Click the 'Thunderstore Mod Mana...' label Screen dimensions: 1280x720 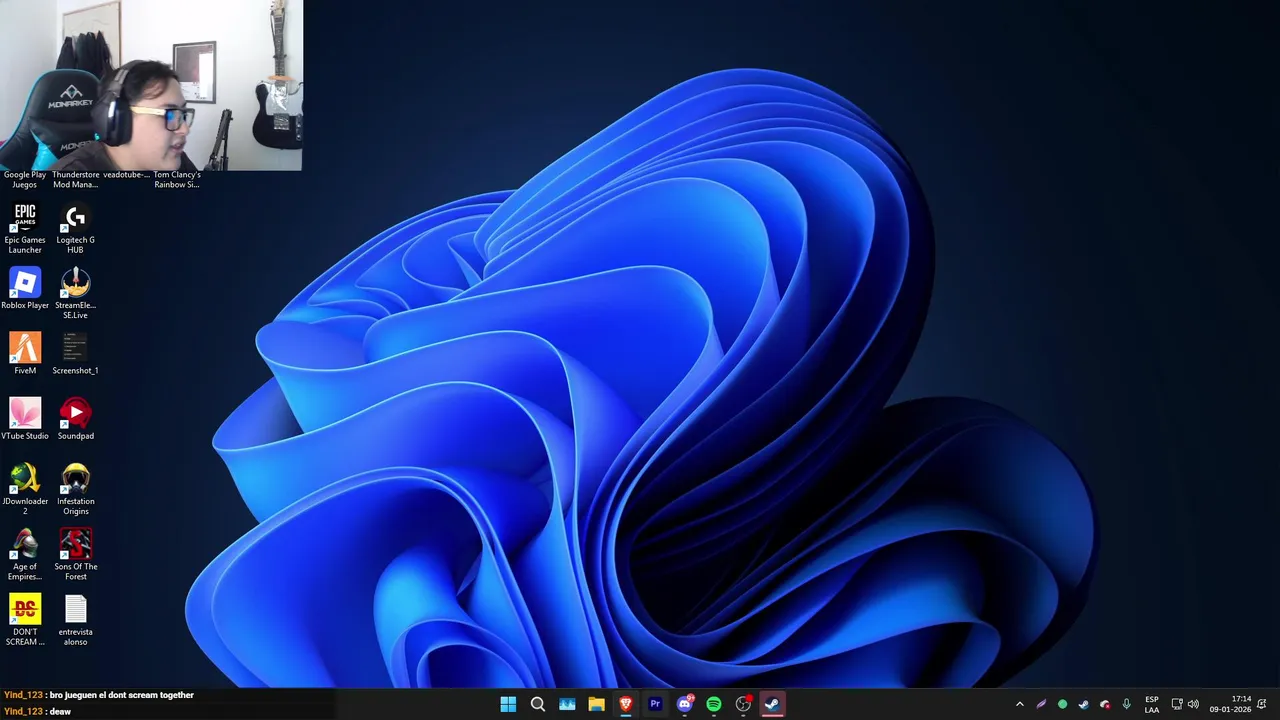pos(75,179)
